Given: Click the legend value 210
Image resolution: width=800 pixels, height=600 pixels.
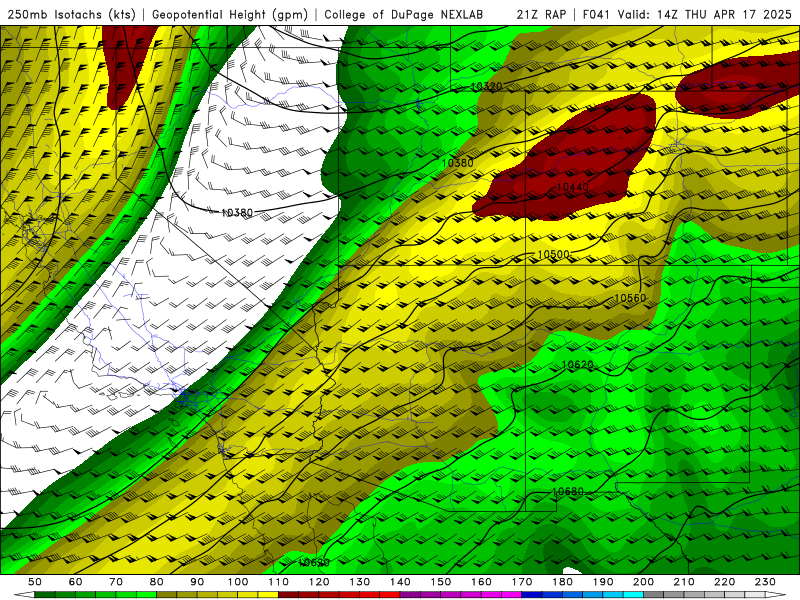Looking at the screenshot, I should point(684,582).
